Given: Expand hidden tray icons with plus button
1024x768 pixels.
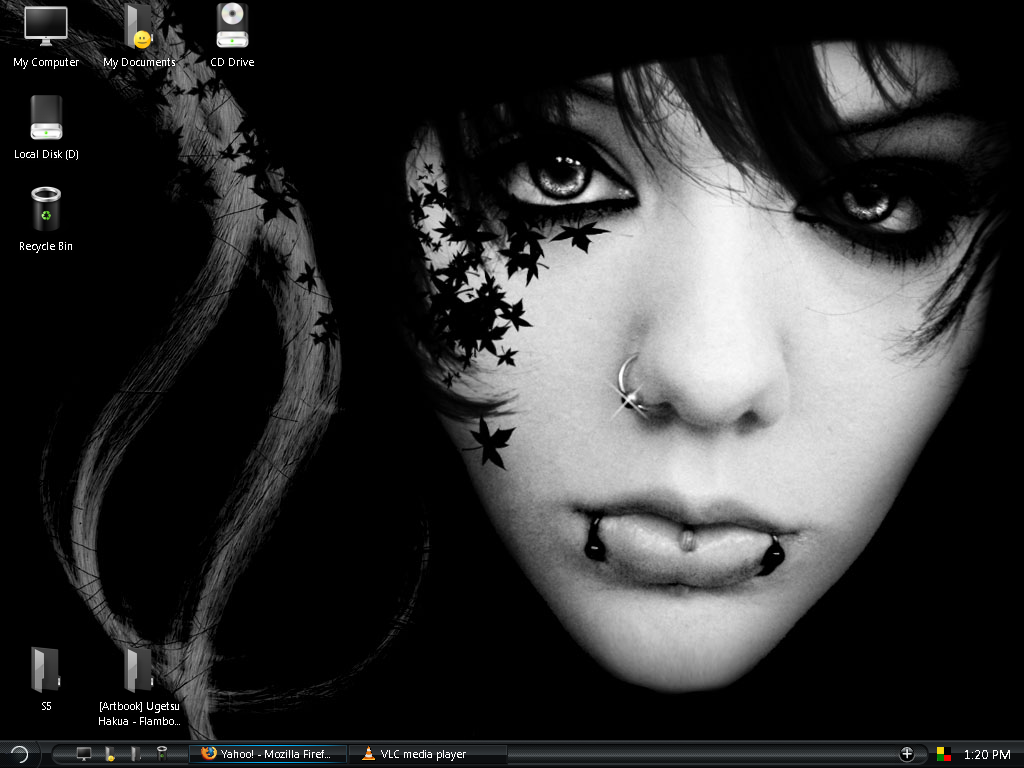Looking at the screenshot, I should tap(906, 754).
